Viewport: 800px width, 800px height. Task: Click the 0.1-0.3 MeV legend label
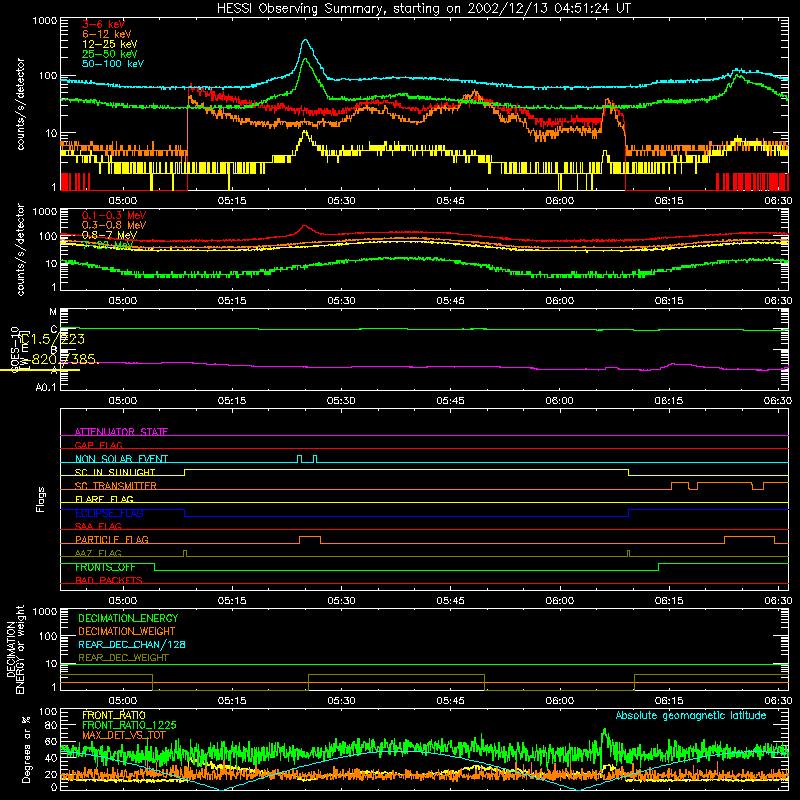[114, 215]
